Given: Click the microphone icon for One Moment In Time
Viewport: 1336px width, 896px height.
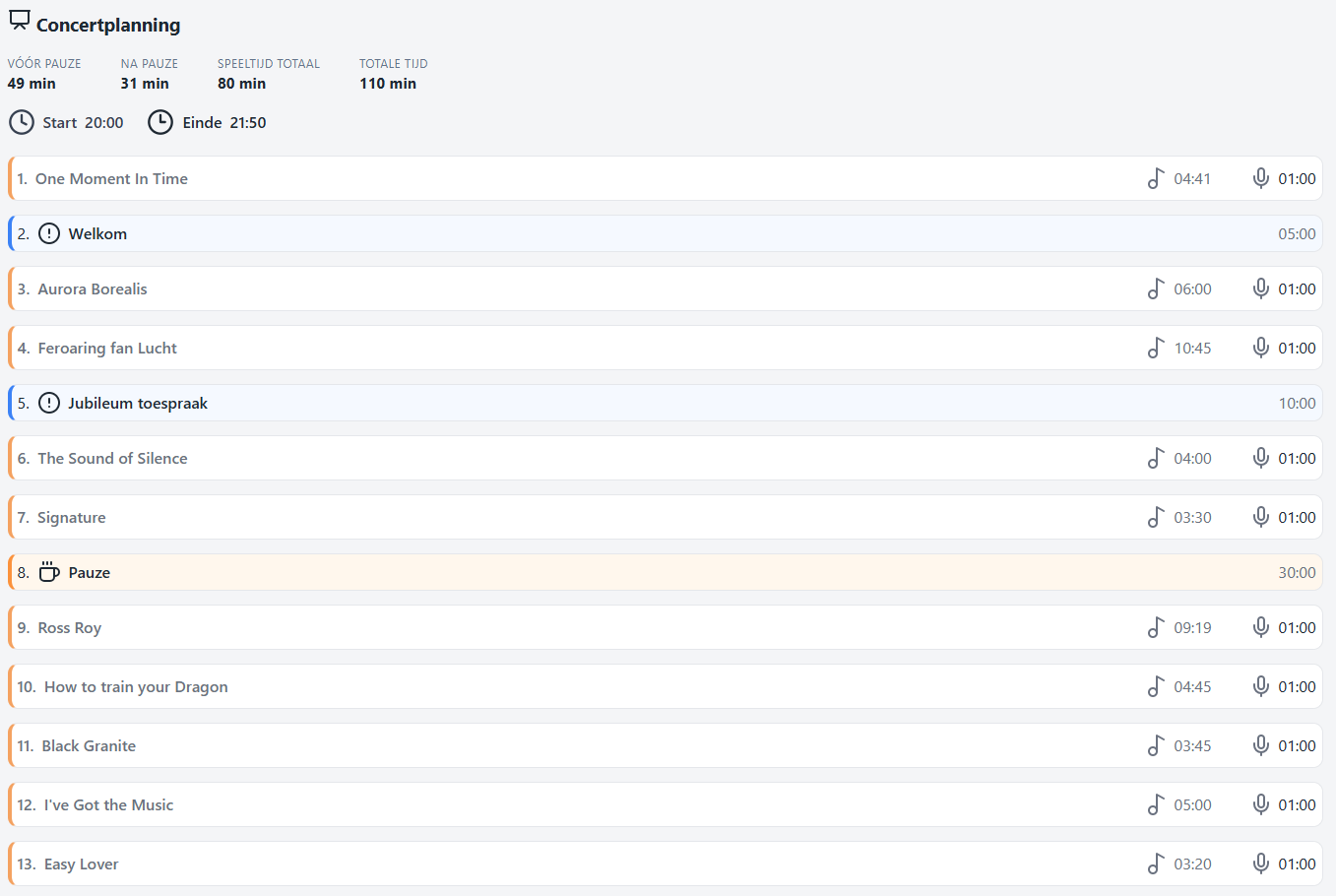Looking at the screenshot, I should (x=1260, y=178).
